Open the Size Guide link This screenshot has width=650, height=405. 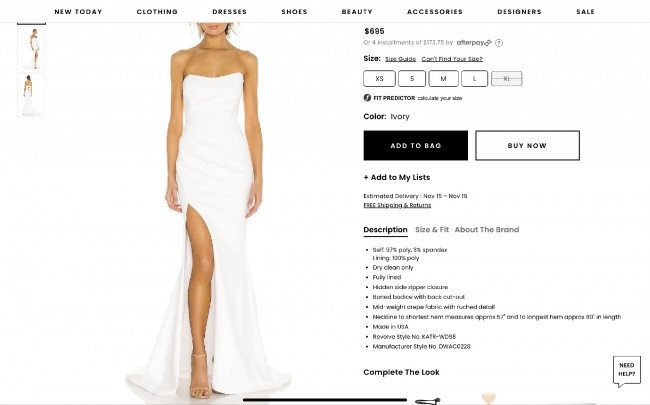[x=400, y=59]
